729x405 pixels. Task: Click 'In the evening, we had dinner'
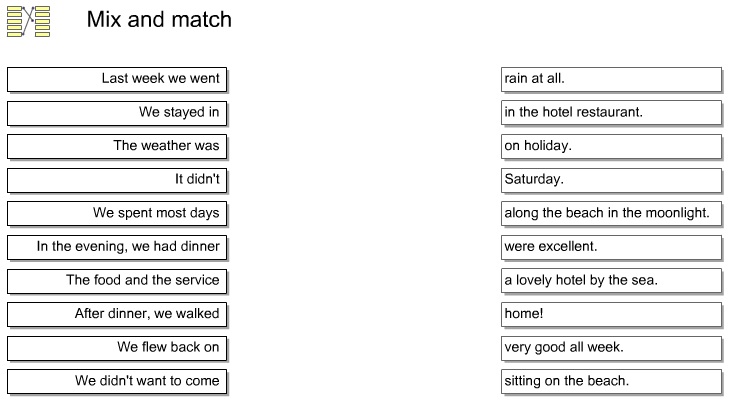coord(116,247)
